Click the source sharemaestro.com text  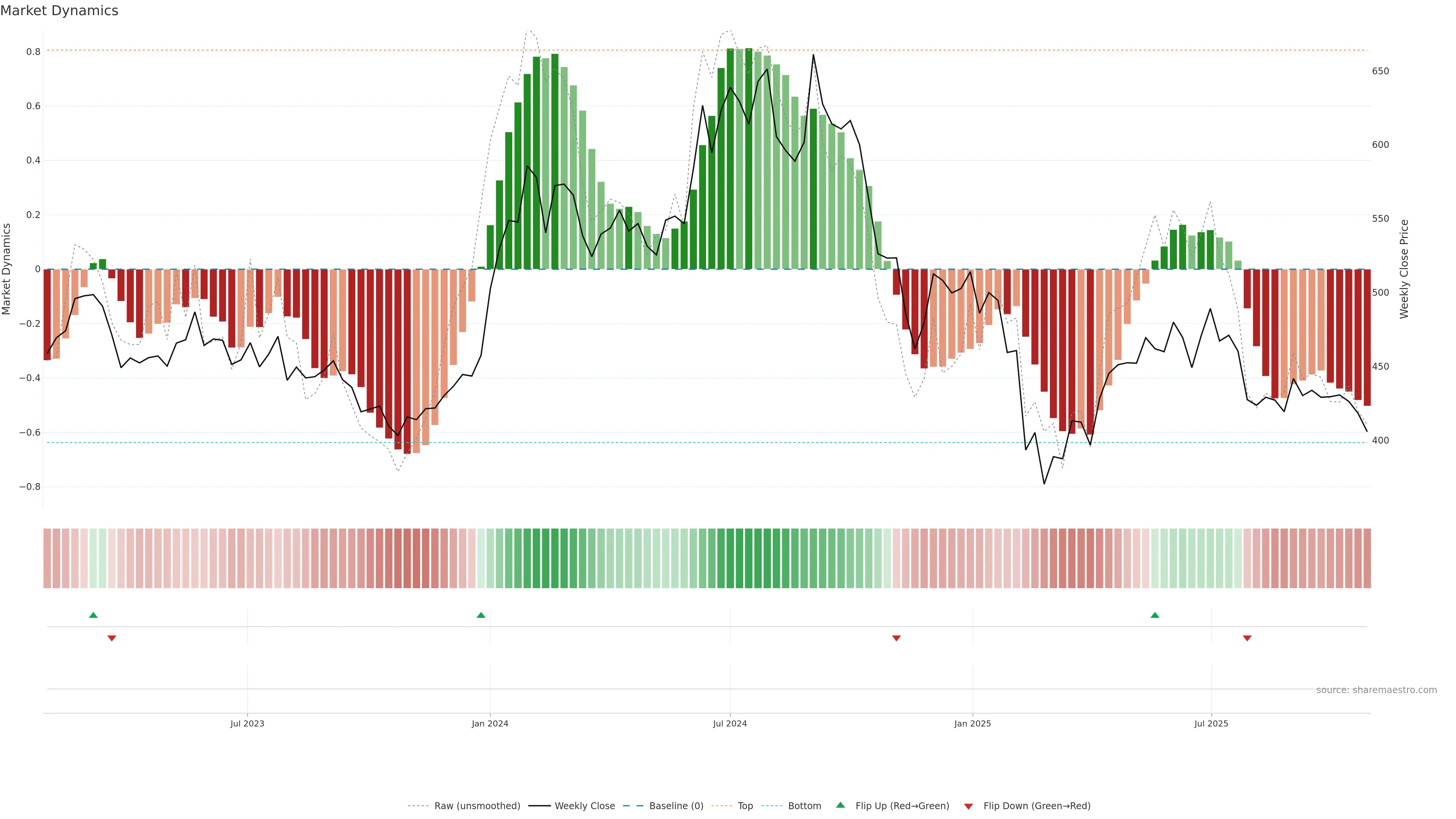click(1376, 690)
